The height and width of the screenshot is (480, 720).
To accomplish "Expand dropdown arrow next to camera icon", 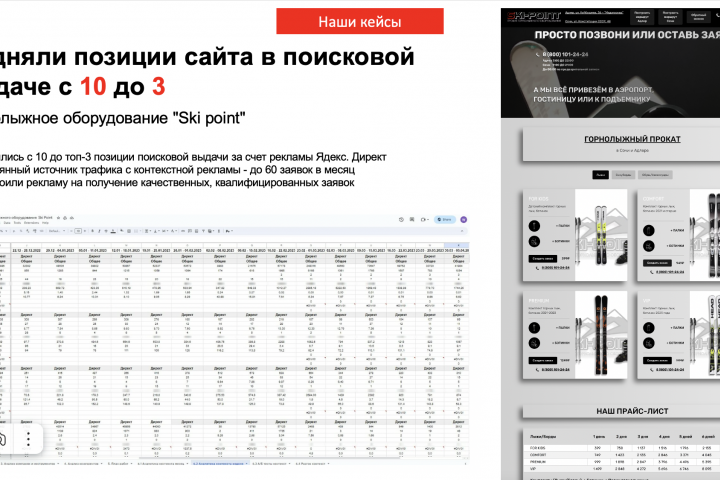I will pos(428,220).
